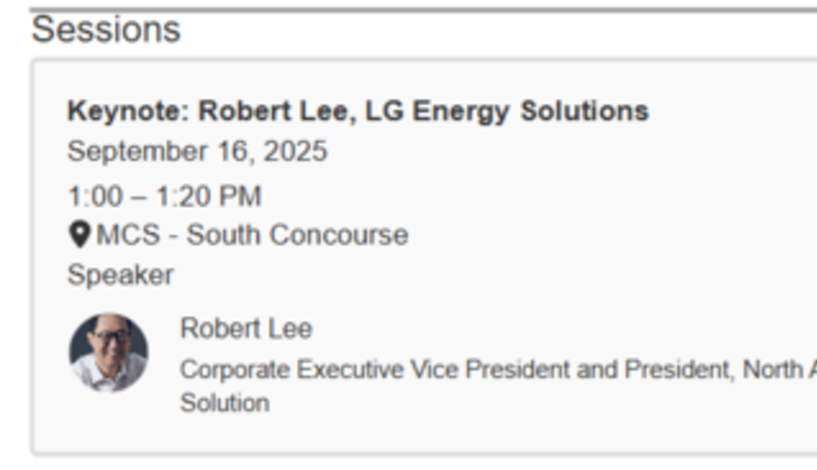Click the word North in the speaker title
Image resolution: width=817 pixels, height=470 pixels.
[x=773, y=369]
